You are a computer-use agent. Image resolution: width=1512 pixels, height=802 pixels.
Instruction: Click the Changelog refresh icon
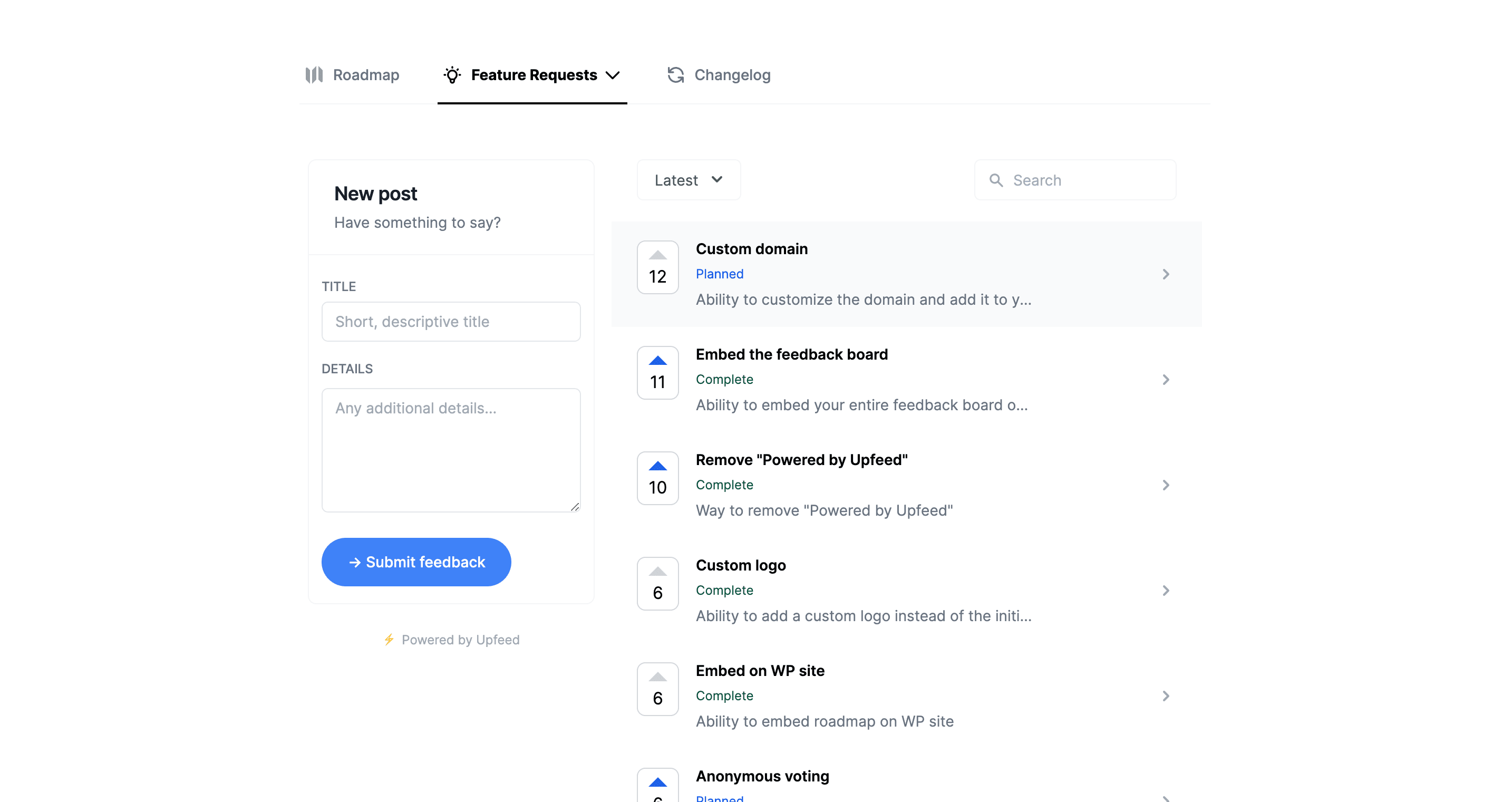(x=675, y=74)
